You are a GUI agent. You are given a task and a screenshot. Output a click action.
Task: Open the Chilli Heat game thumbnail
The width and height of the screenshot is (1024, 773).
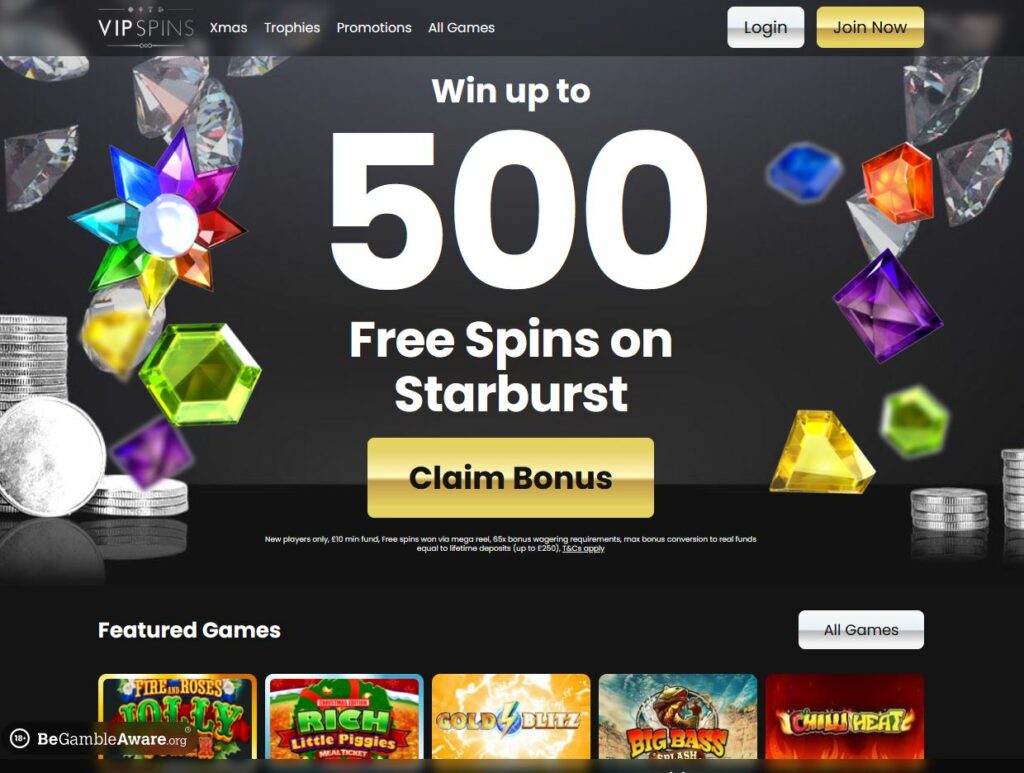point(844,717)
